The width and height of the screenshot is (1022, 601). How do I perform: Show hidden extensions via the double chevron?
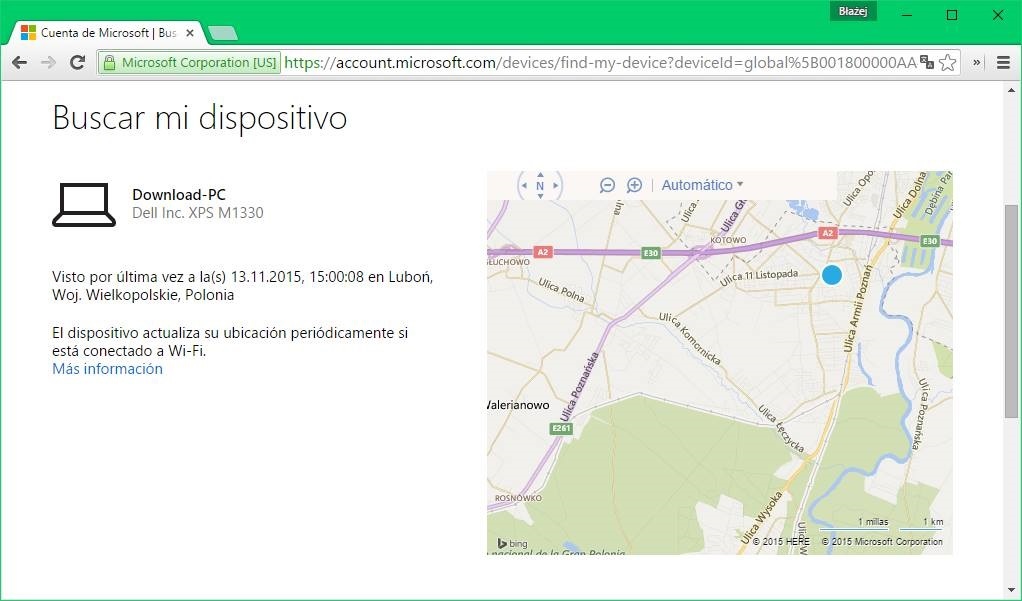click(x=976, y=63)
